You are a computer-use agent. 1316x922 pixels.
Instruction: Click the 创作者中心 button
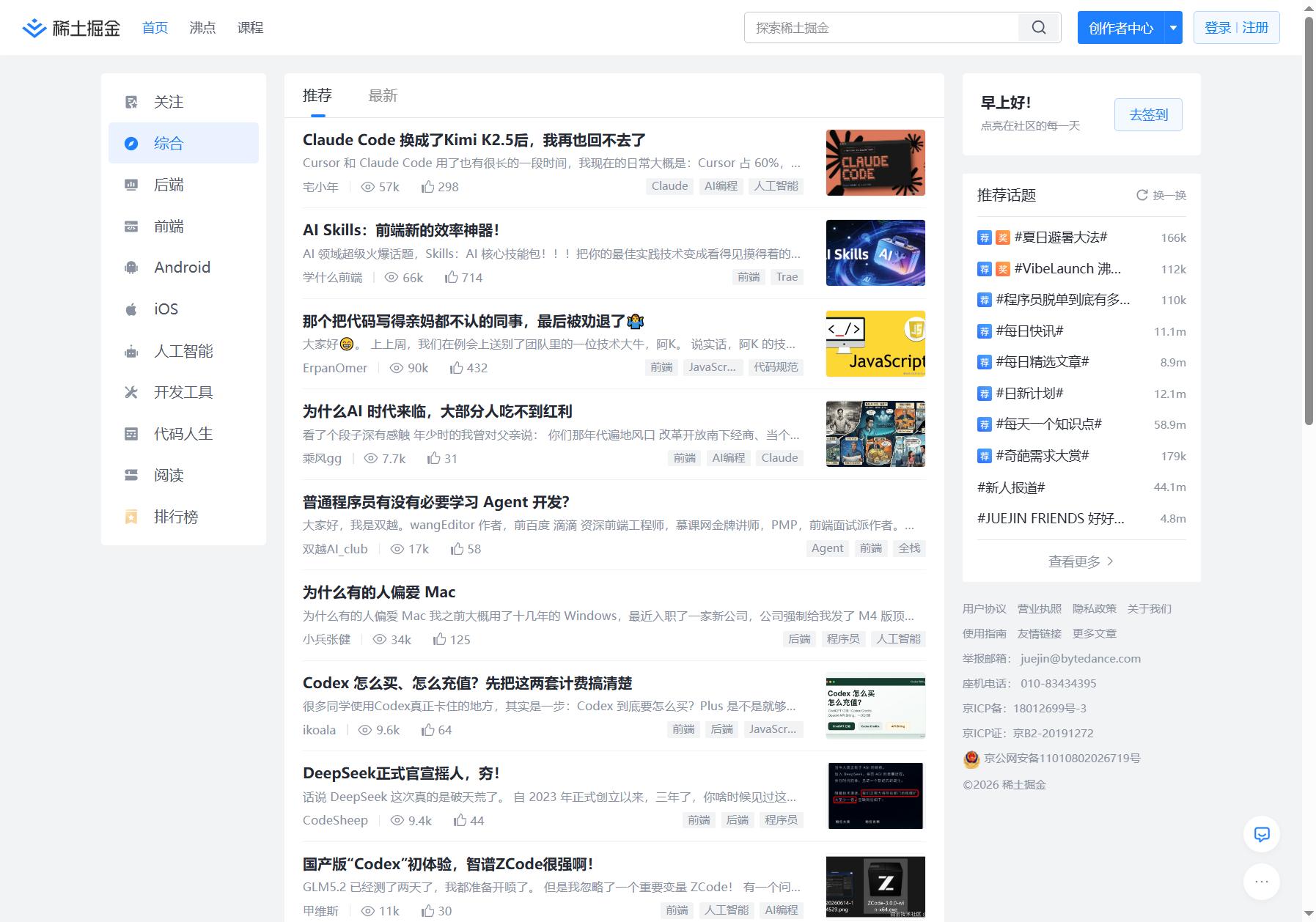(1120, 28)
